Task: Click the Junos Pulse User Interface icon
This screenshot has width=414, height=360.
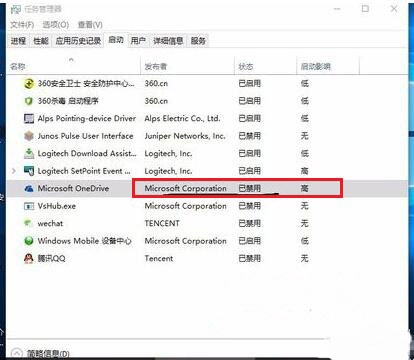Action: point(29,136)
